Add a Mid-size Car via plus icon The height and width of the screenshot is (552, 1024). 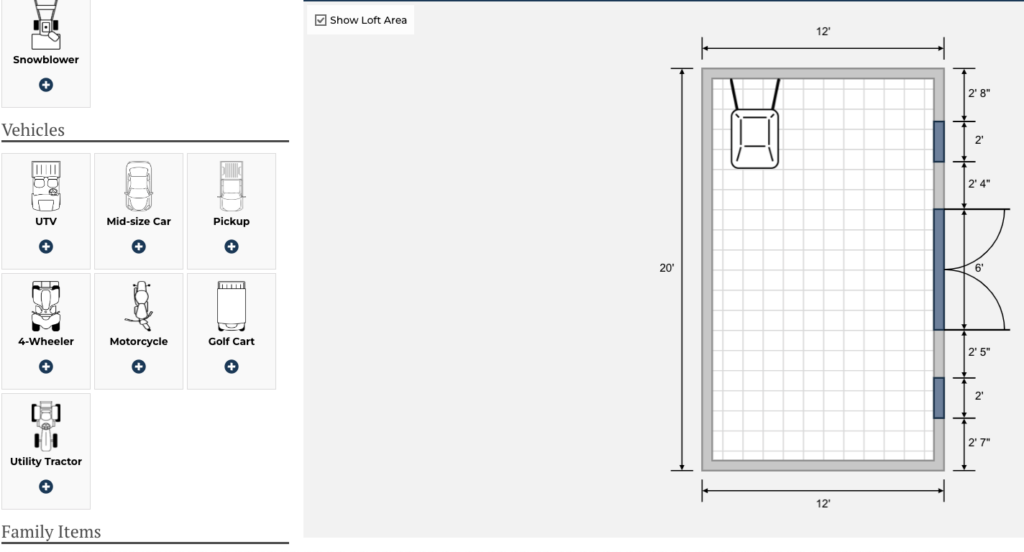(138, 246)
